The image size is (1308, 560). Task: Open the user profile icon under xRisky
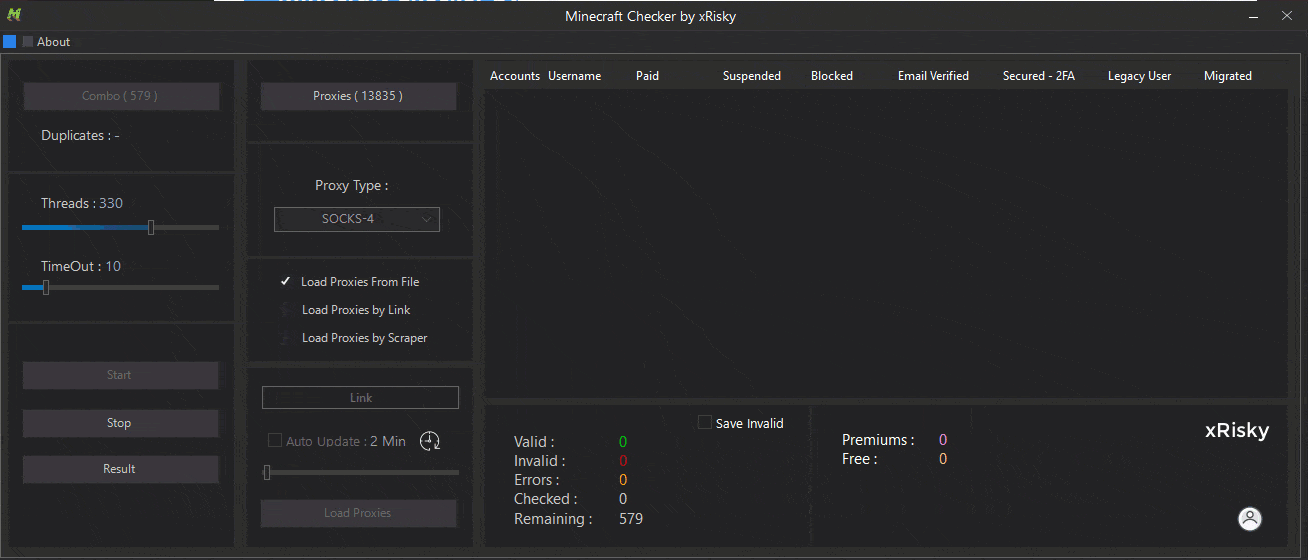coord(1250,519)
